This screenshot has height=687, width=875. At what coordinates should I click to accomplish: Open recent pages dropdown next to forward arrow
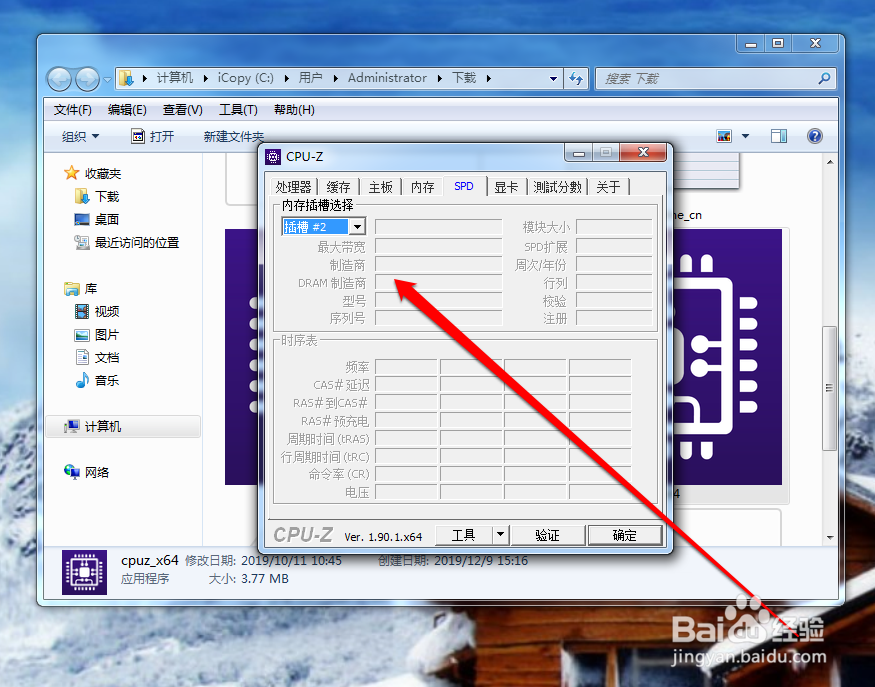107,79
